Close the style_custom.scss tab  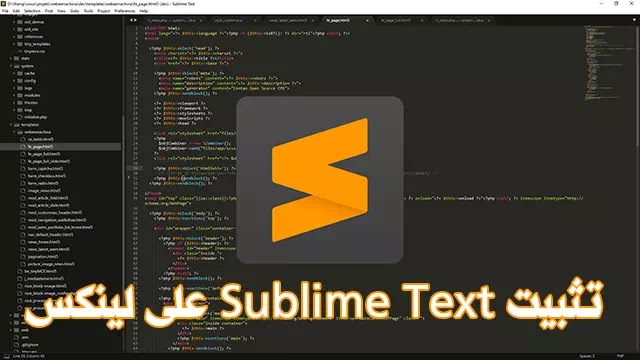coord(256,20)
